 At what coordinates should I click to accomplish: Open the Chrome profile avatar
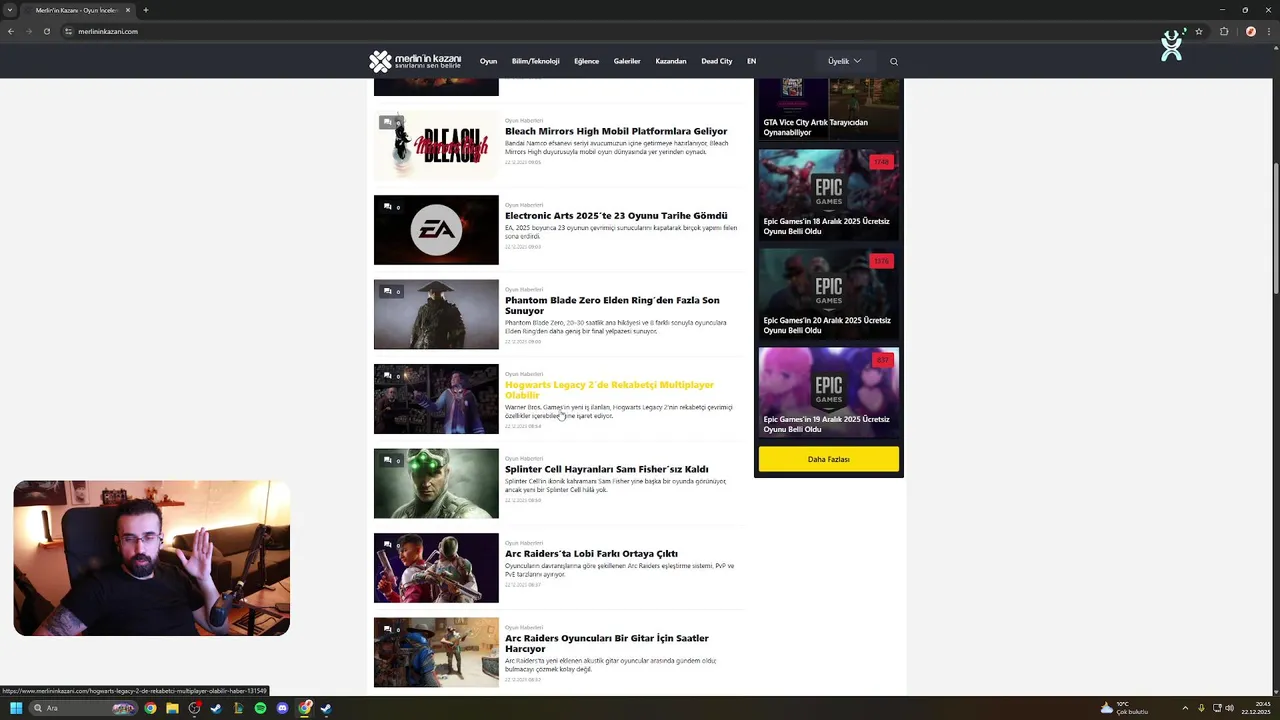coord(1250,31)
